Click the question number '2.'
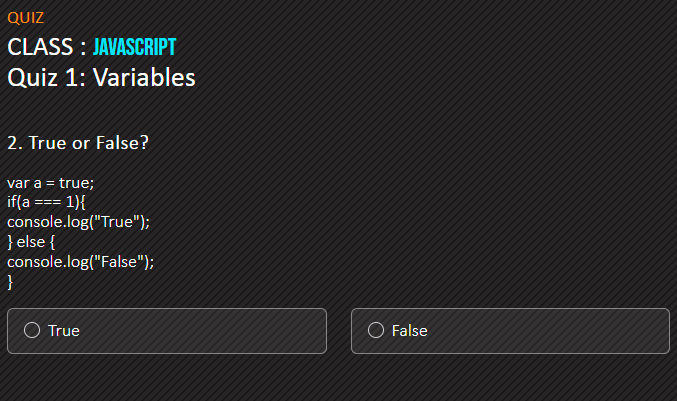Viewport: 677px width, 401px height. coord(15,143)
